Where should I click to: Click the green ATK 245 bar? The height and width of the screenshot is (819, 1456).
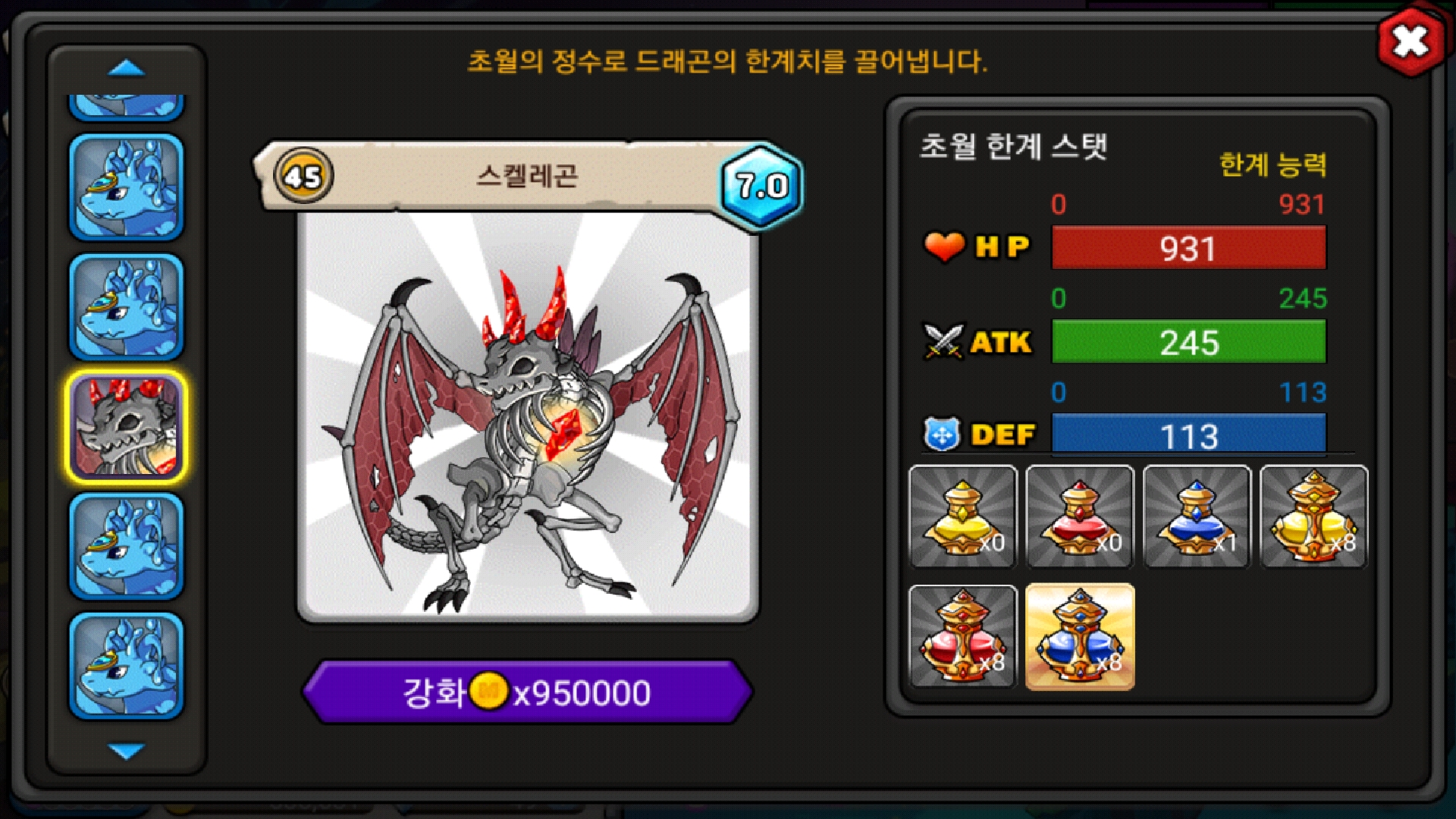point(1188,342)
